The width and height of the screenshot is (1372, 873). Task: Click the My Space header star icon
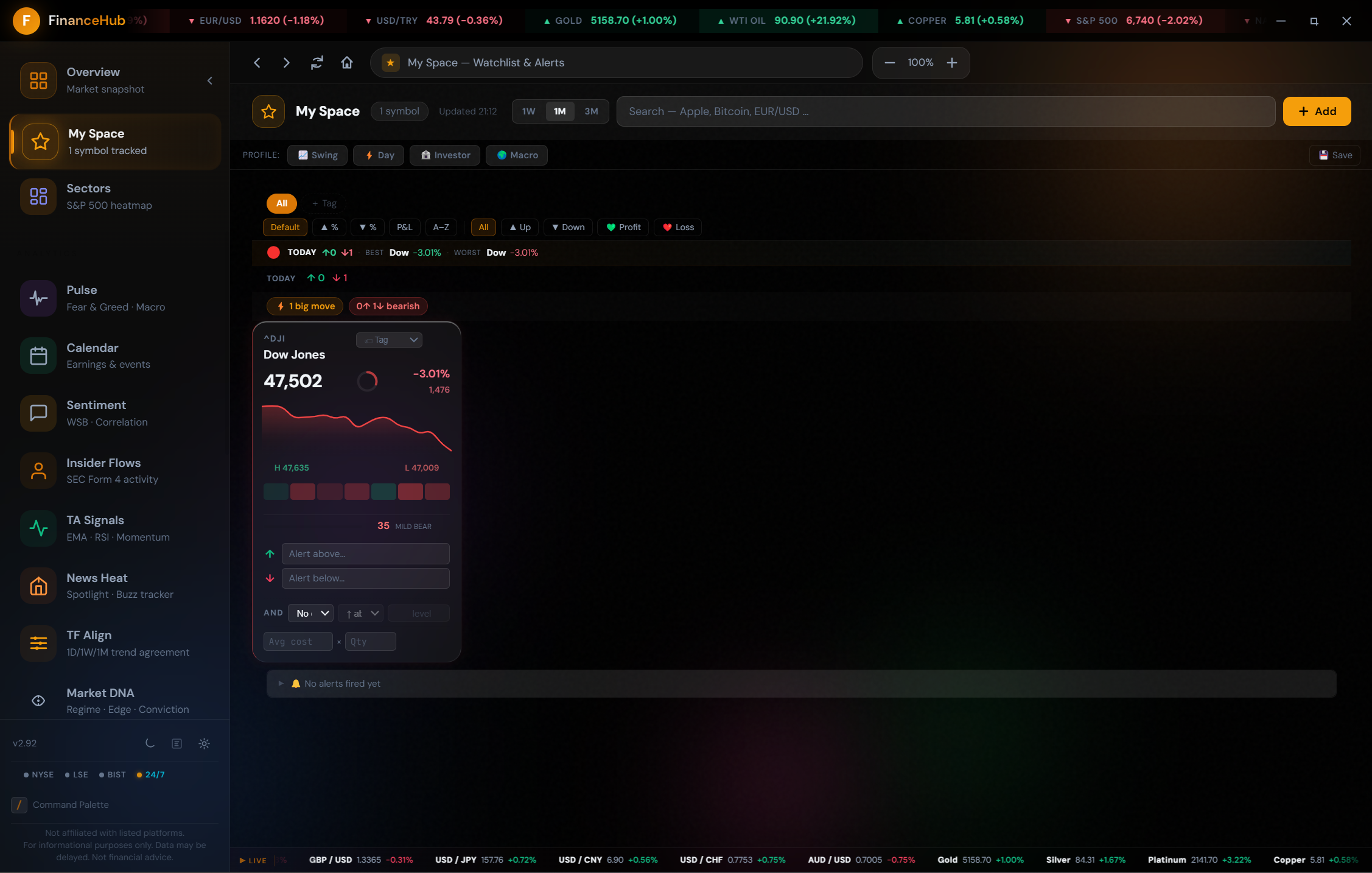[268, 111]
